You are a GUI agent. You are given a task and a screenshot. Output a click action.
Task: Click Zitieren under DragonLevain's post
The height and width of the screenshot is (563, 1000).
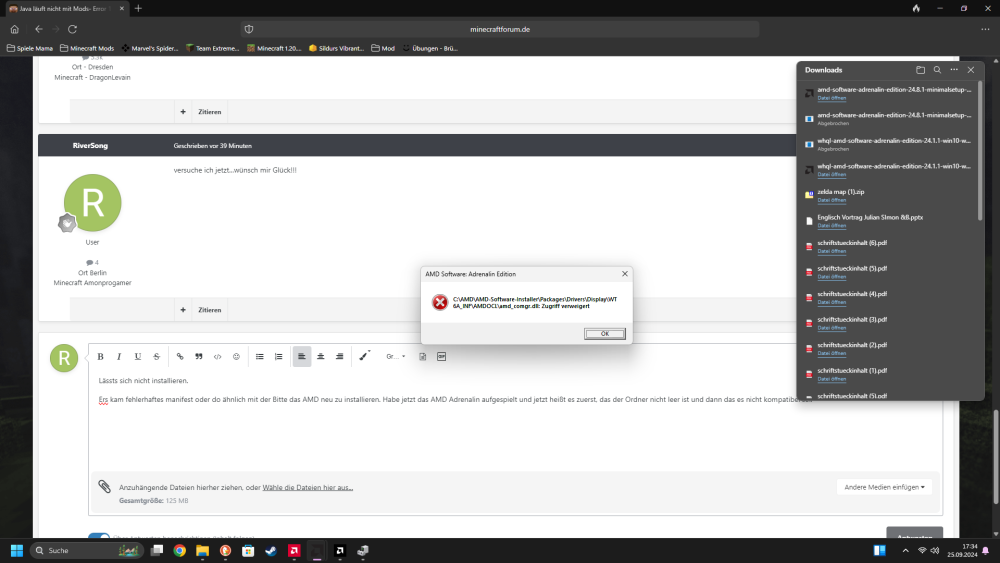coord(209,112)
